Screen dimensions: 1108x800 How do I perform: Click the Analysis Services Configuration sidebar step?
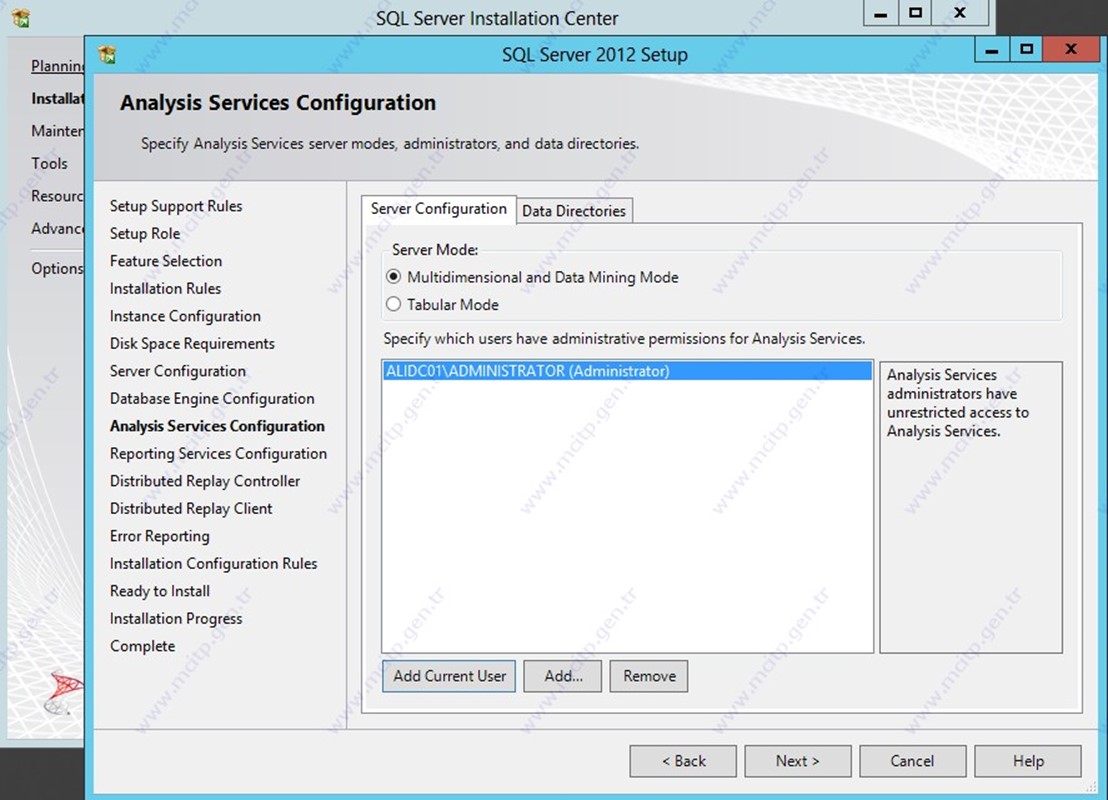218,426
